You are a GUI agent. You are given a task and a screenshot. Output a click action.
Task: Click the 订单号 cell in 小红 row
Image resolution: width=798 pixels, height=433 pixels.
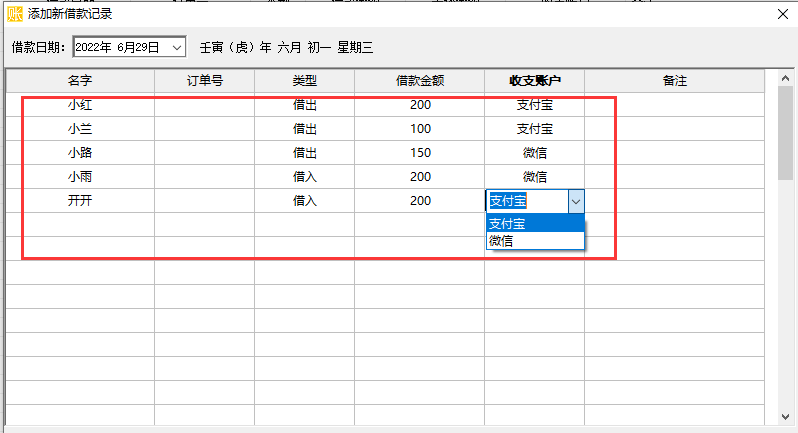coord(205,105)
